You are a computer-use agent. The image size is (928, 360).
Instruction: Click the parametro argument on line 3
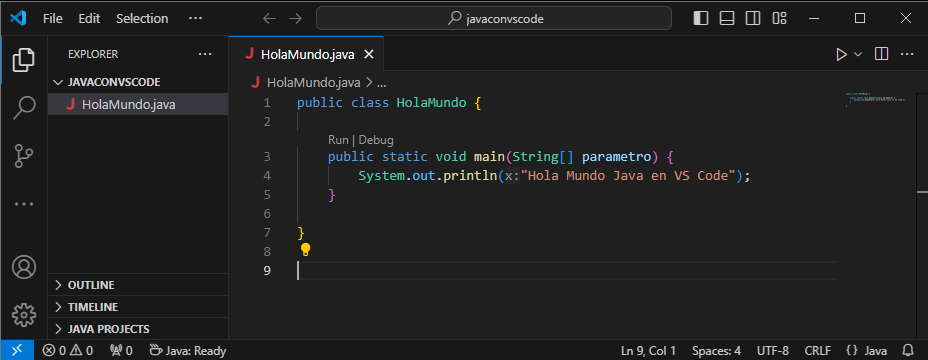coord(617,157)
